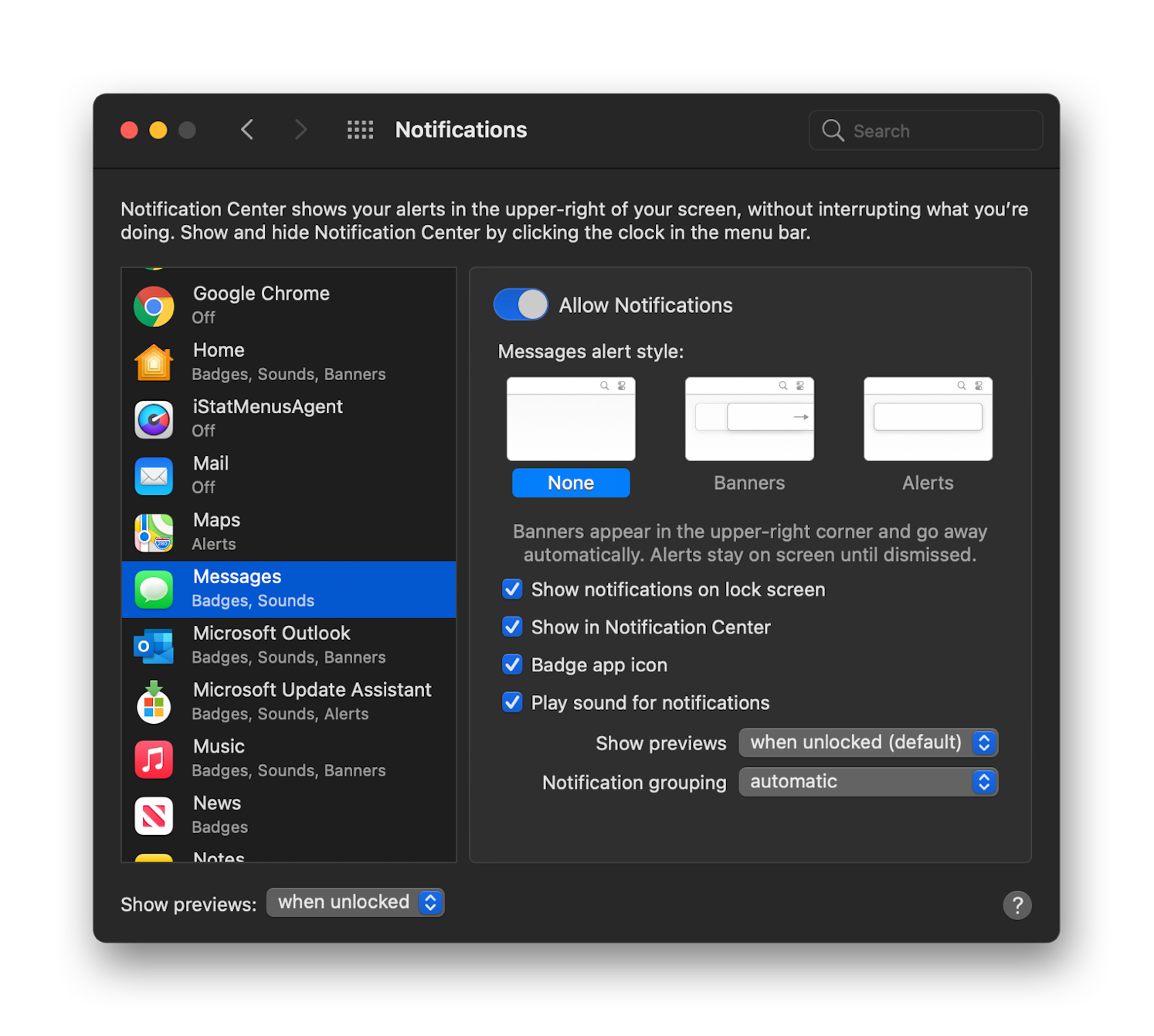Screen dimensions: 1154x1036
Task: Open help with the question mark button
Action: pos(1017,905)
